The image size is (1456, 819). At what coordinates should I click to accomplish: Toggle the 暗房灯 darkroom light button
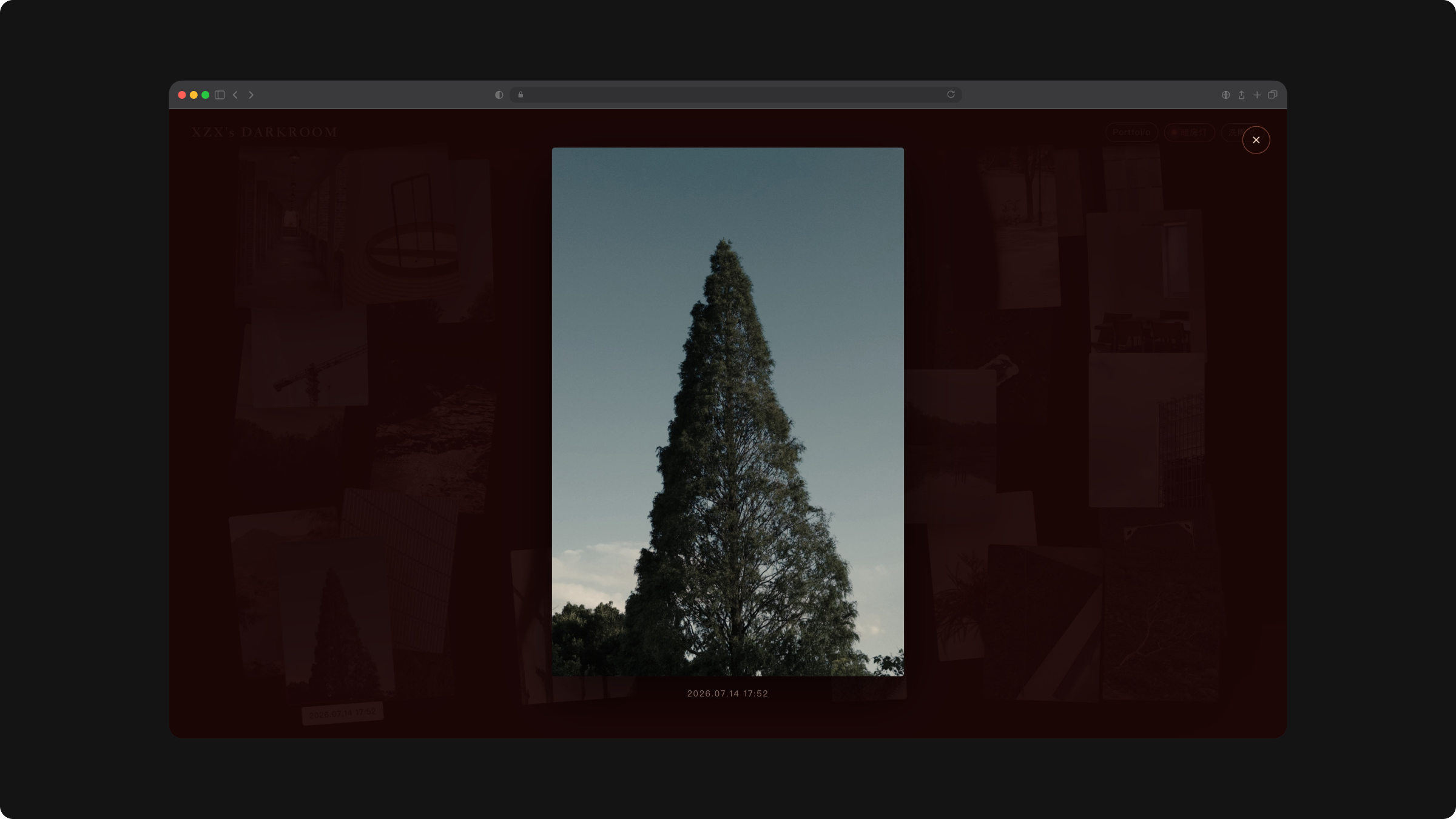coord(1189,132)
